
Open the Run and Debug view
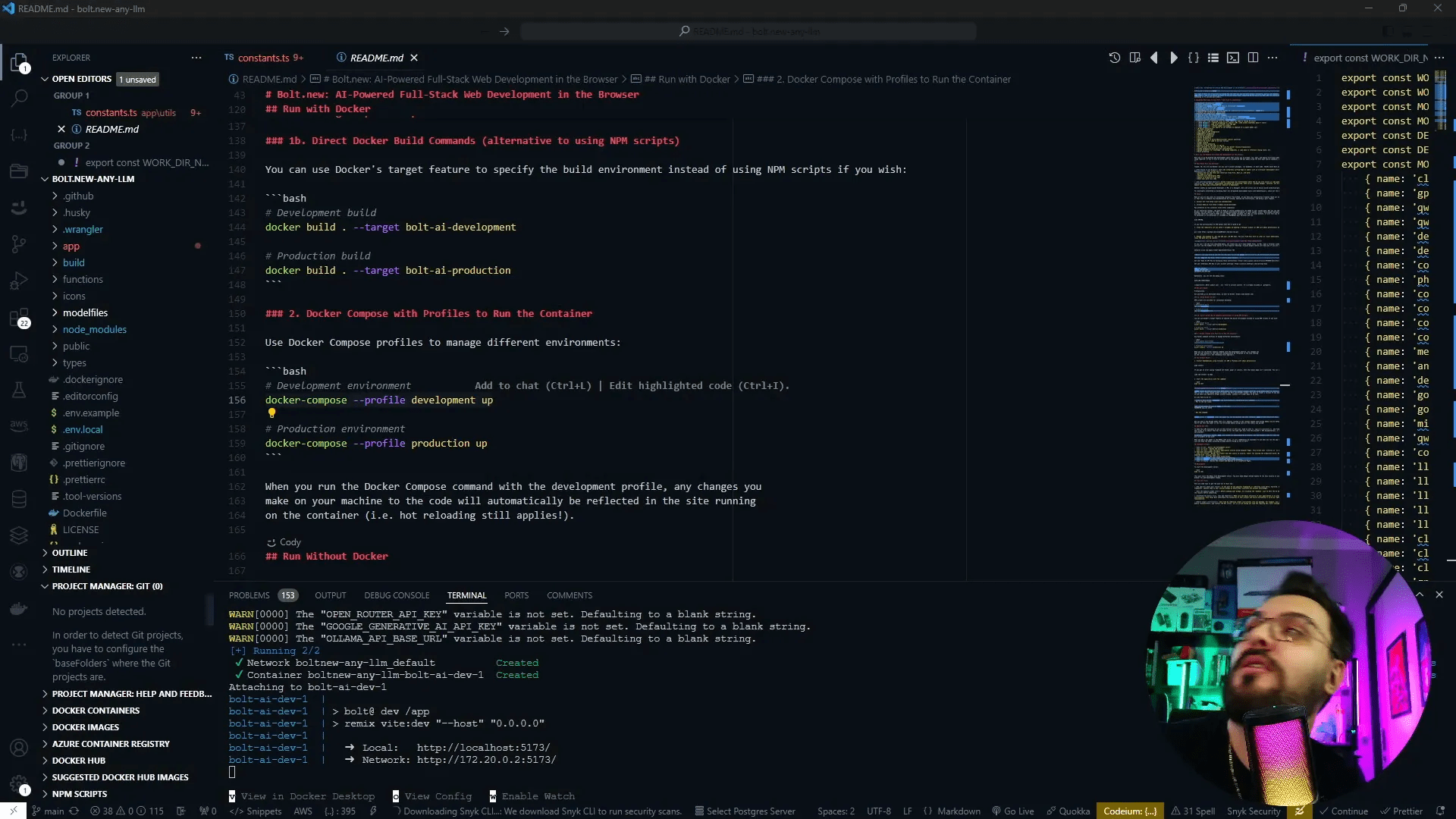pos(20,281)
